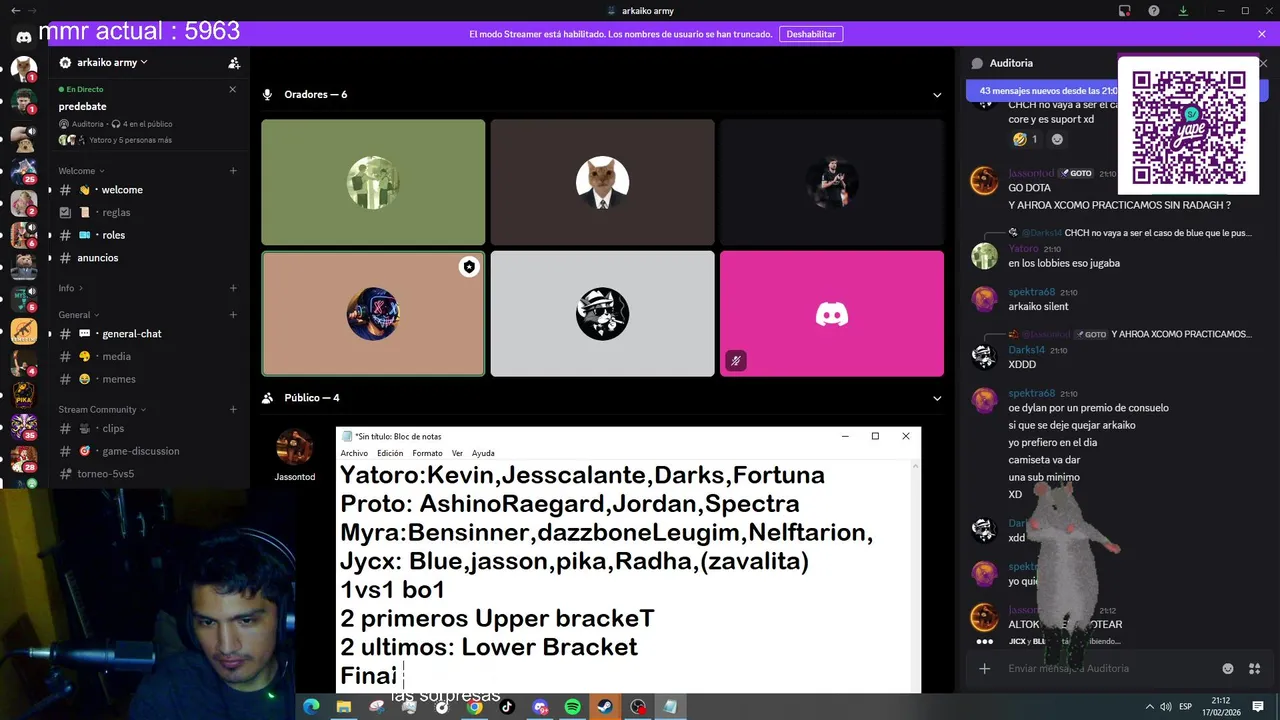Click Deshabilitar to turn off streamer mode

(x=811, y=34)
